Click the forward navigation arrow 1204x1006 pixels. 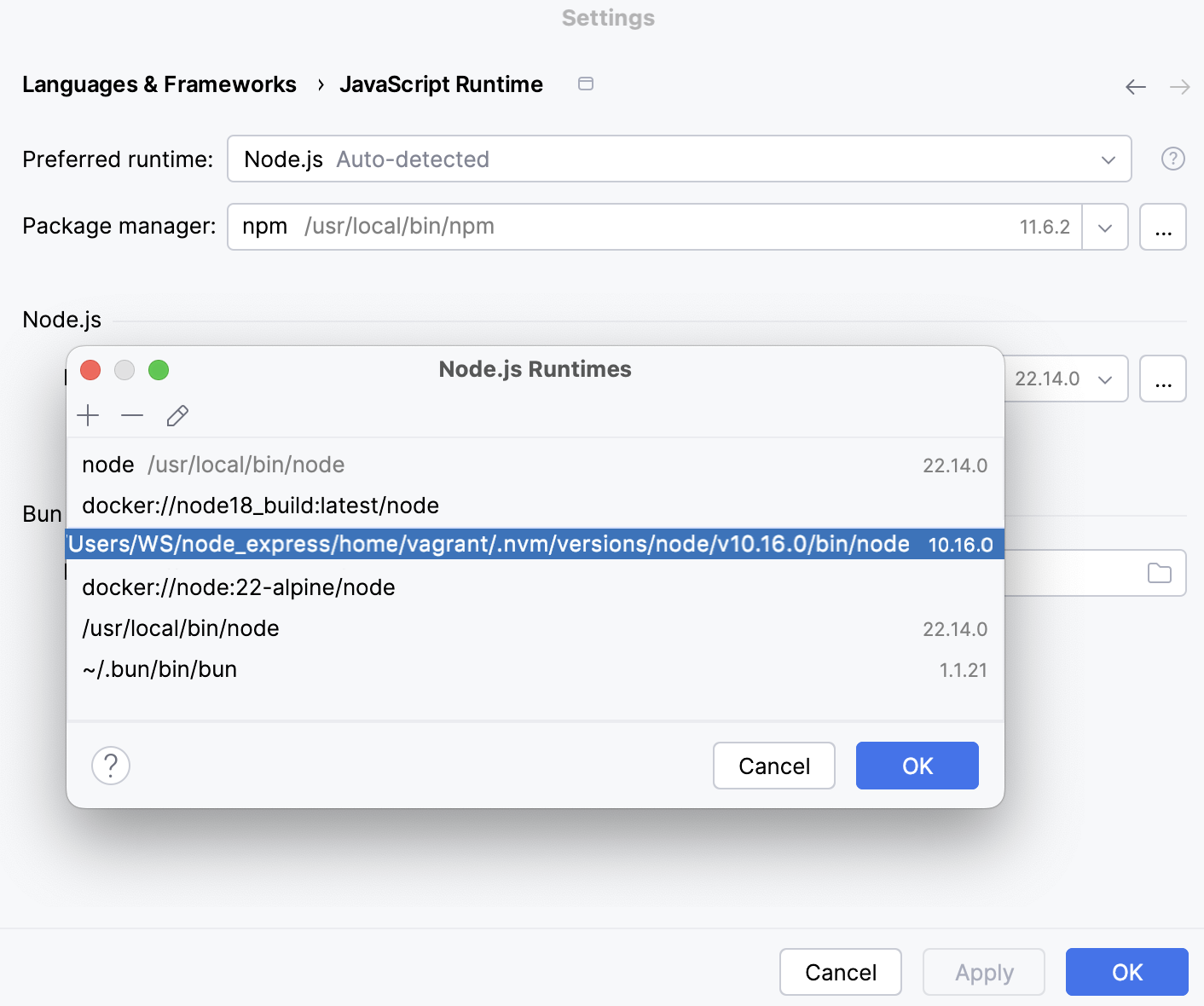click(x=1180, y=86)
